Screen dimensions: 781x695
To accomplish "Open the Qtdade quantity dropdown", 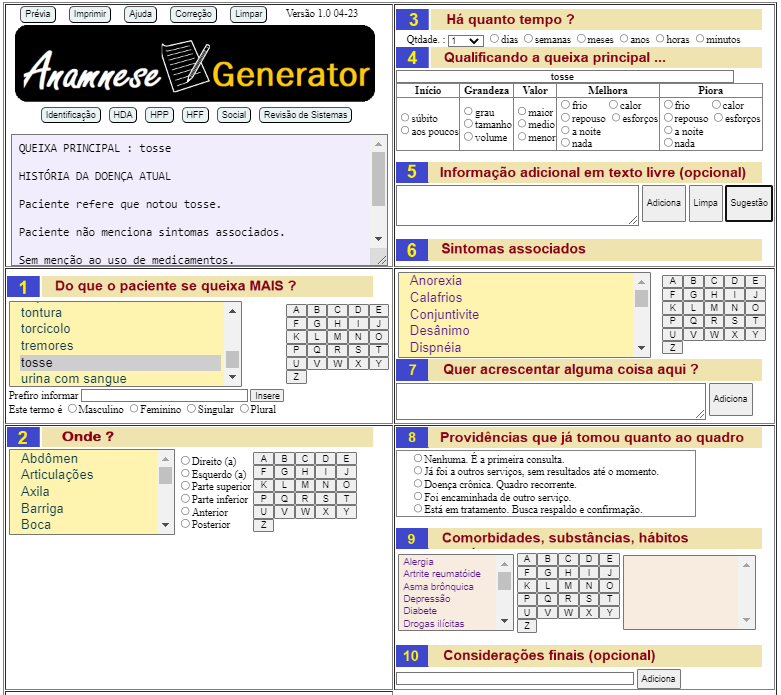I will (465, 40).
